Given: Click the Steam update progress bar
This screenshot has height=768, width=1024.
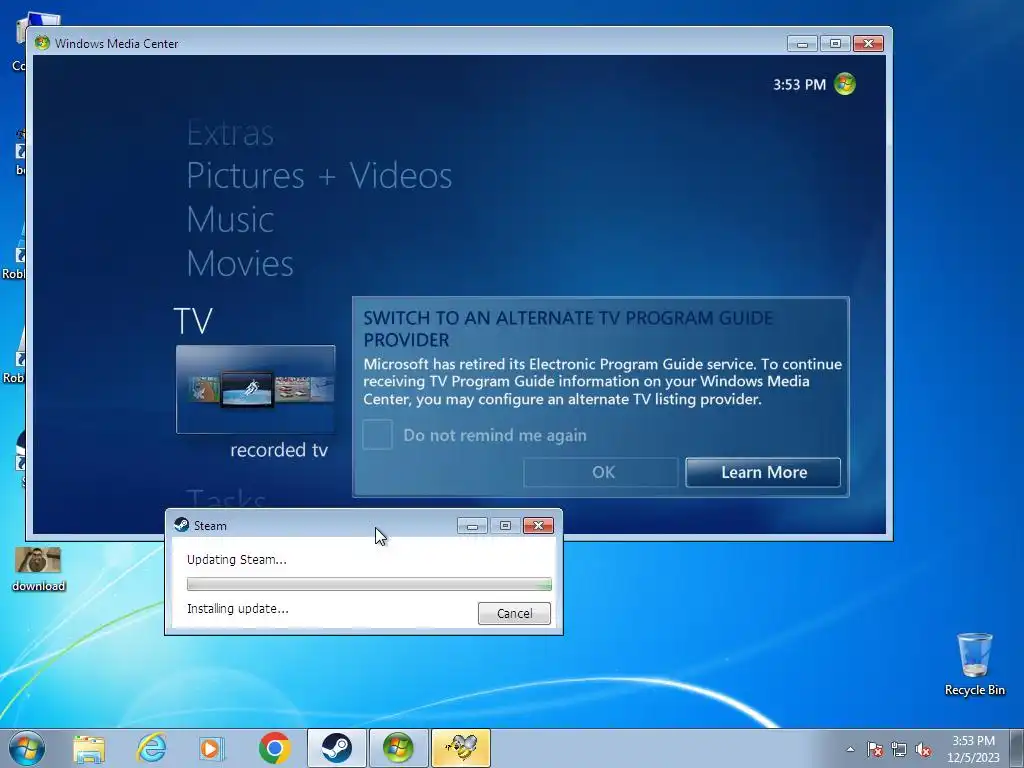Looking at the screenshot, I should [369, 584].
